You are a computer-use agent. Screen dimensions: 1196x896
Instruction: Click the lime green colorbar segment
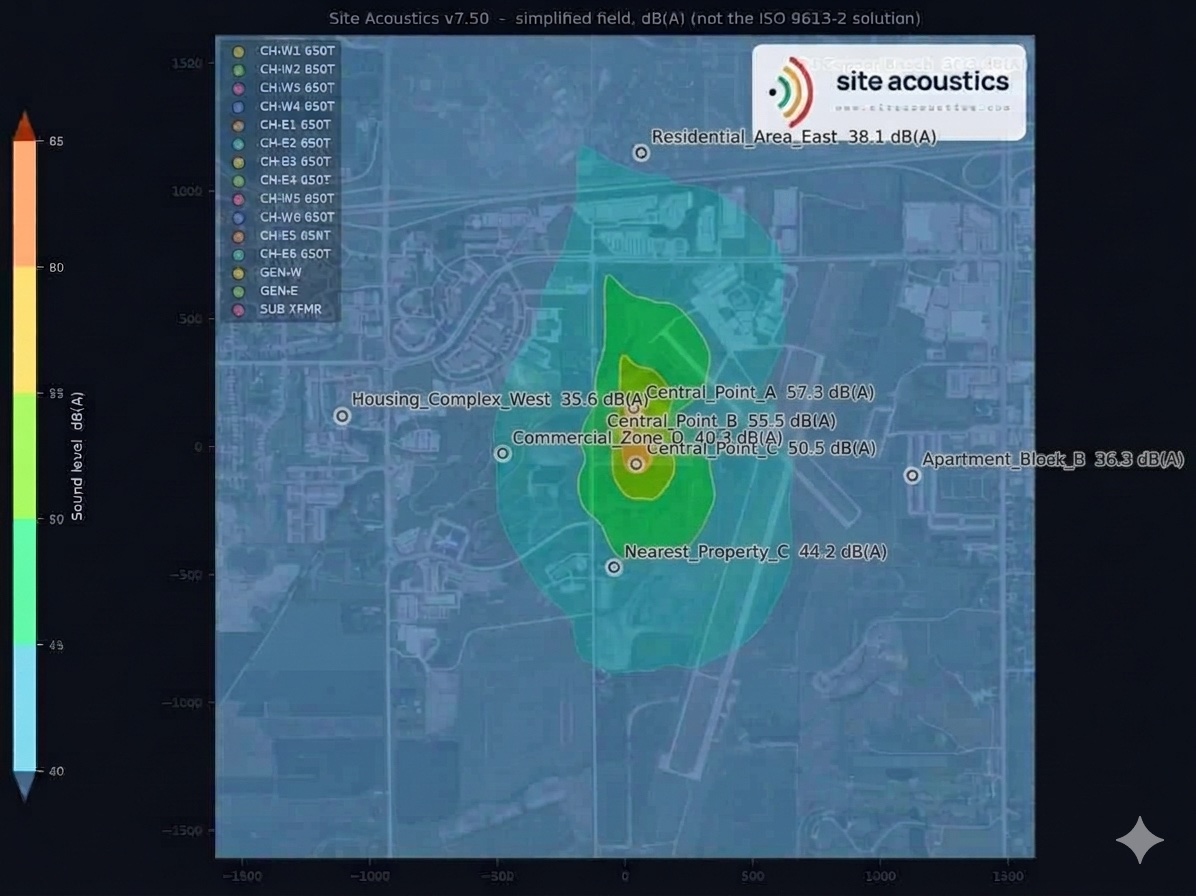click(x=24, y=457)
